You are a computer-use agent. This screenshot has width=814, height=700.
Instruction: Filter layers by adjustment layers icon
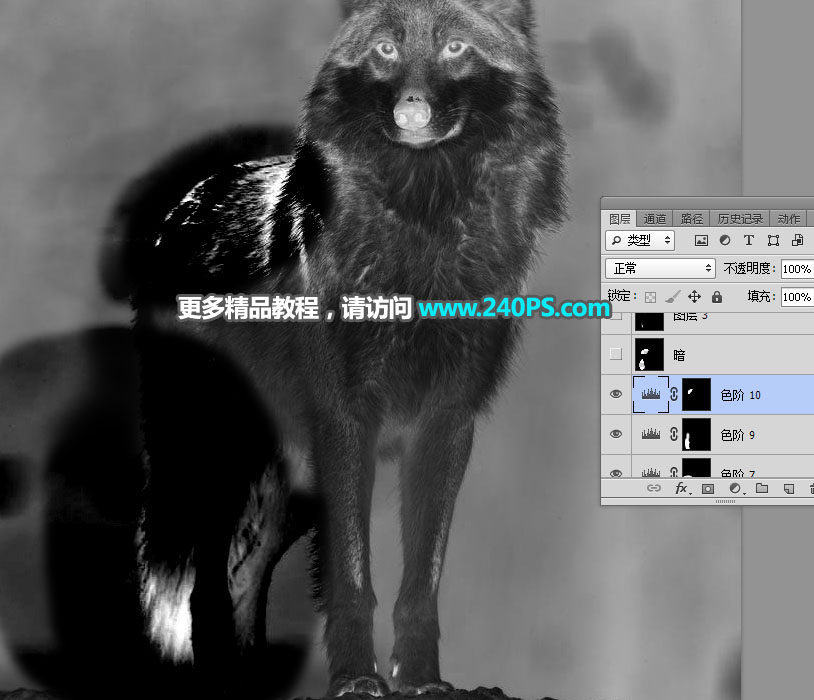tap(725, 240)
